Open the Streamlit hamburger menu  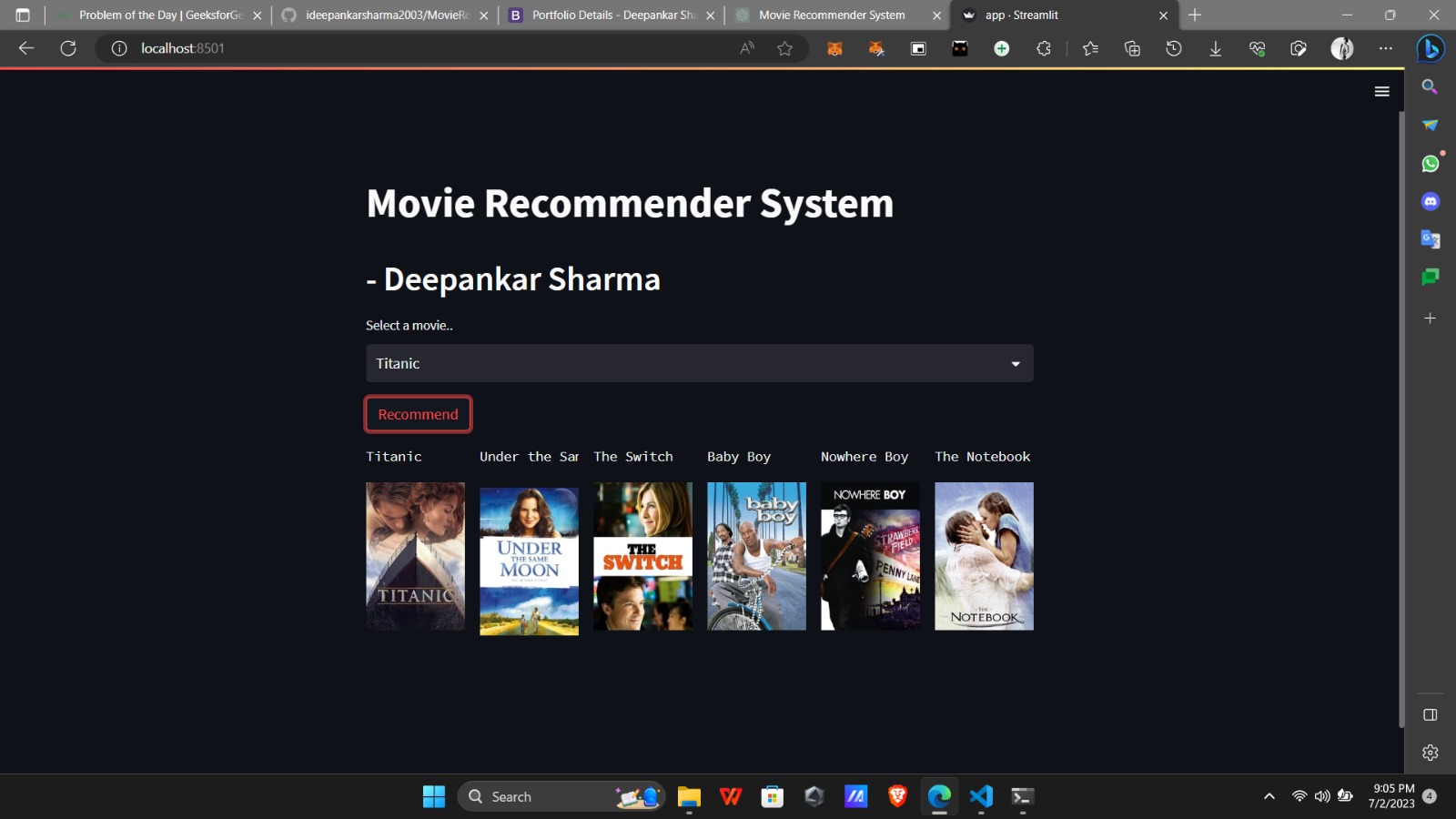(x=1381, y=91)
